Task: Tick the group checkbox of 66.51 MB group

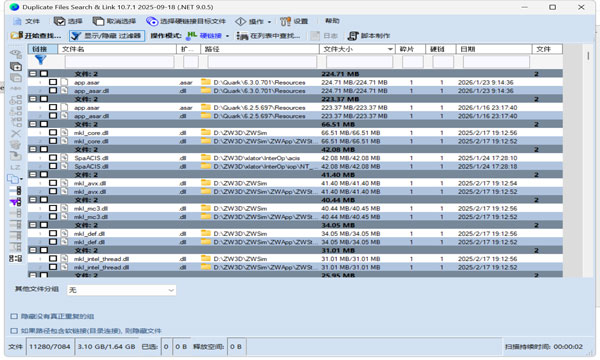Action: point(44,124)
